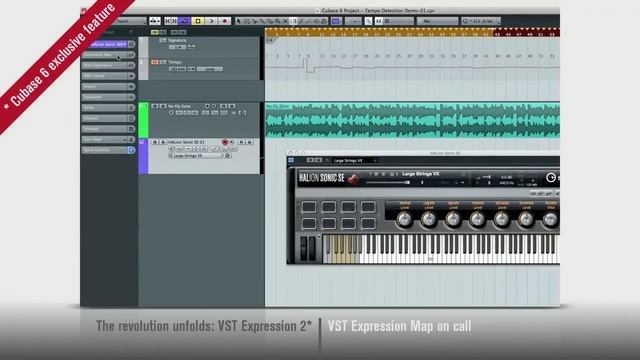The width and height of the screenshot is (640, 360).
Task: Click the automation mode button left of transport controls
Action: click(155, 21)
